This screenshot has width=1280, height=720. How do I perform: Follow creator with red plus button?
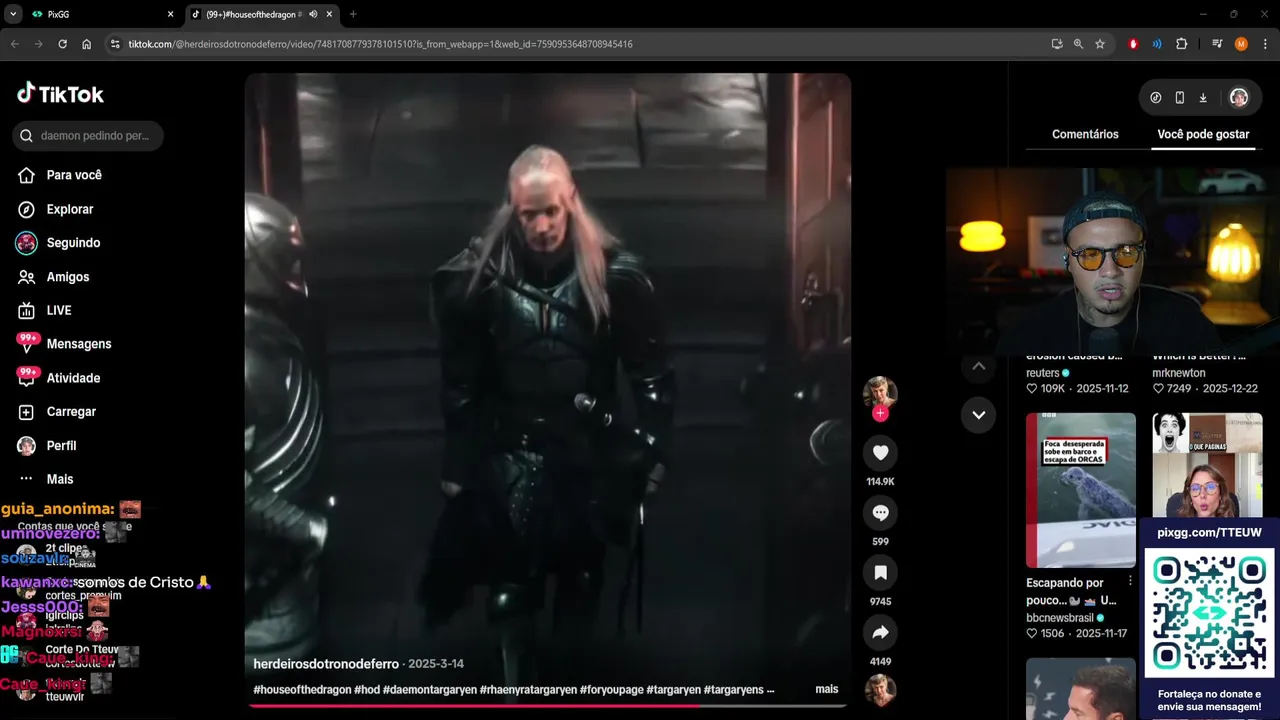[880, 413]
